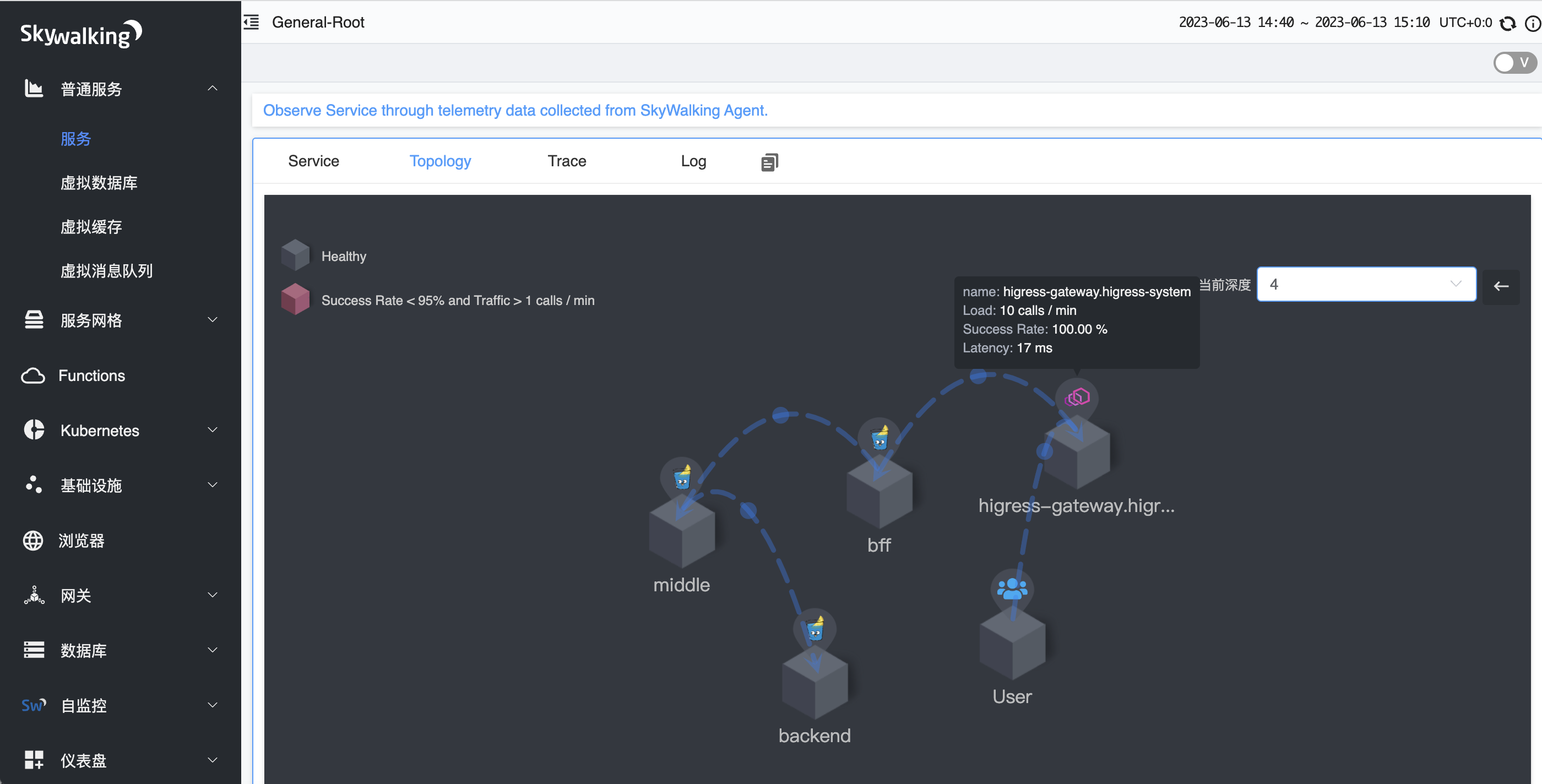
Task: Click the sidebar collapse menu icon
Action: pos(252,22)
